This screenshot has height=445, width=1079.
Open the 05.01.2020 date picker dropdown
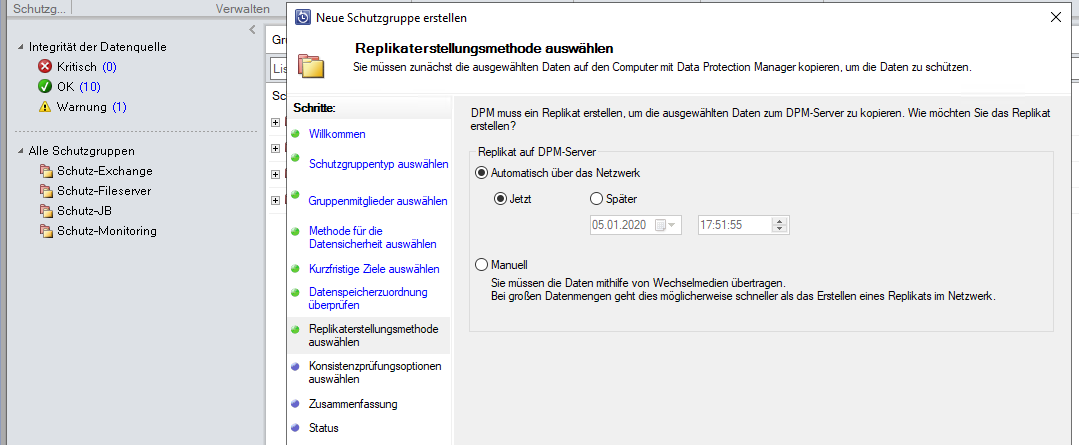click(673, 225)
